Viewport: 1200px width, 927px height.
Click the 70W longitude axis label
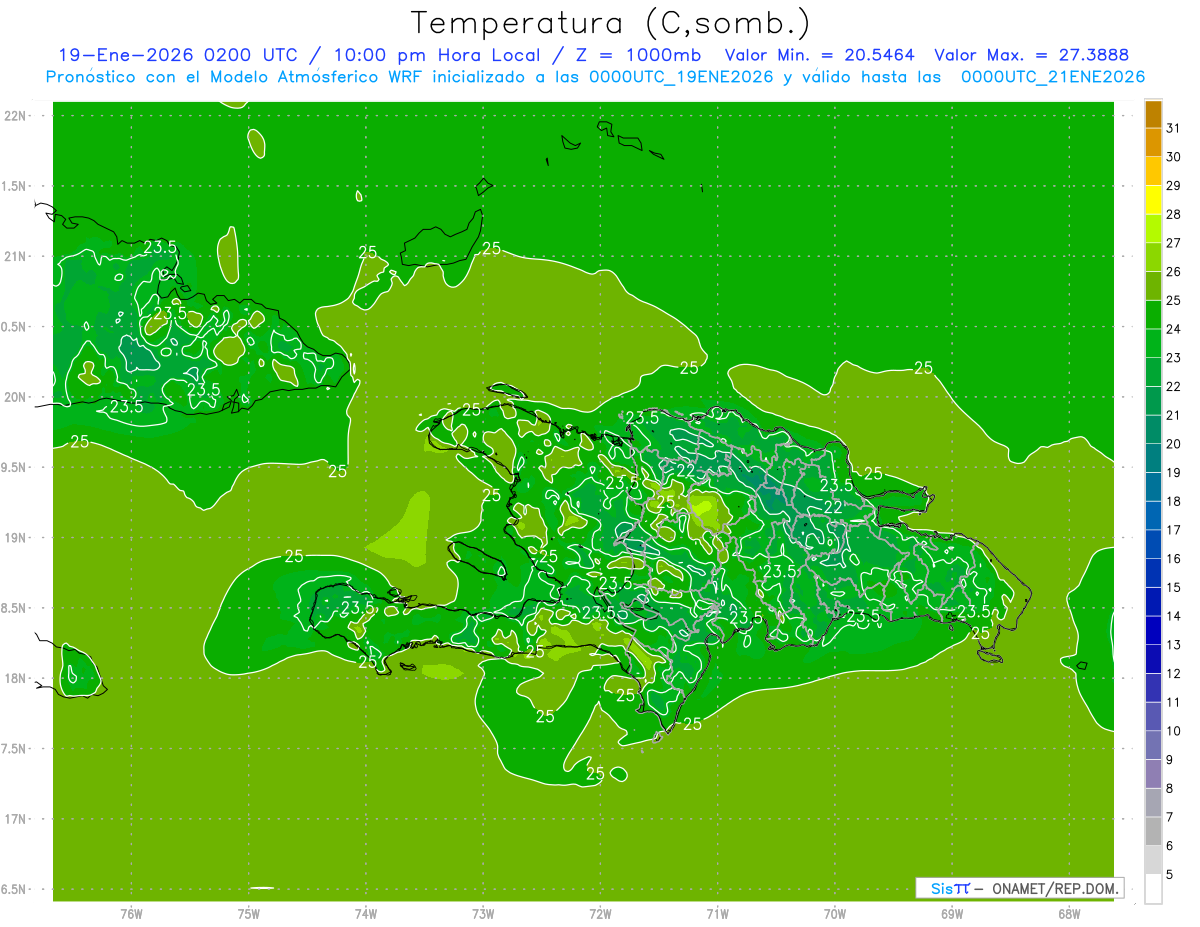(x=835, y=913)
